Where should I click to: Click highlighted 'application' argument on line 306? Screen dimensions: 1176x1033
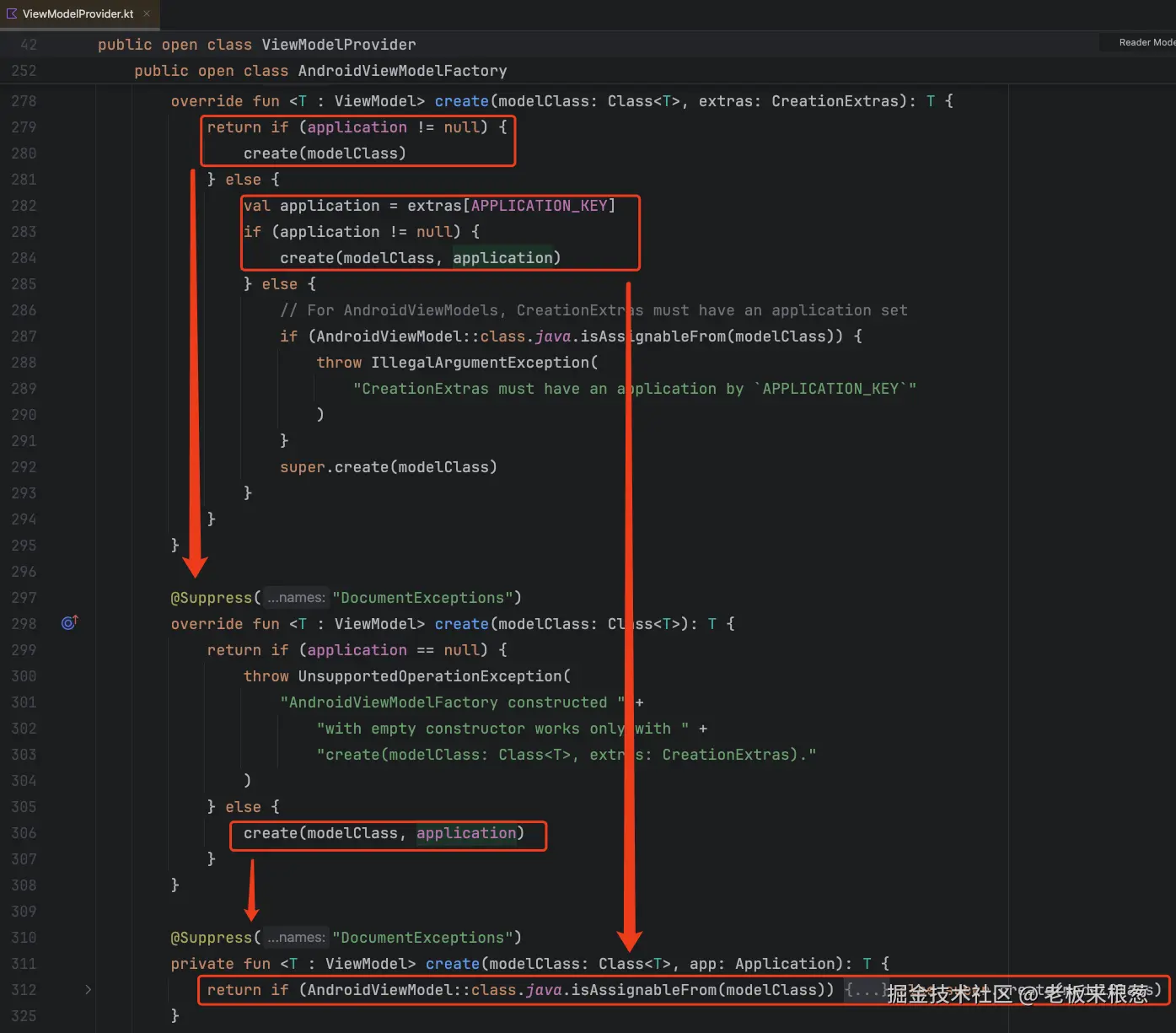click(466, 833)
